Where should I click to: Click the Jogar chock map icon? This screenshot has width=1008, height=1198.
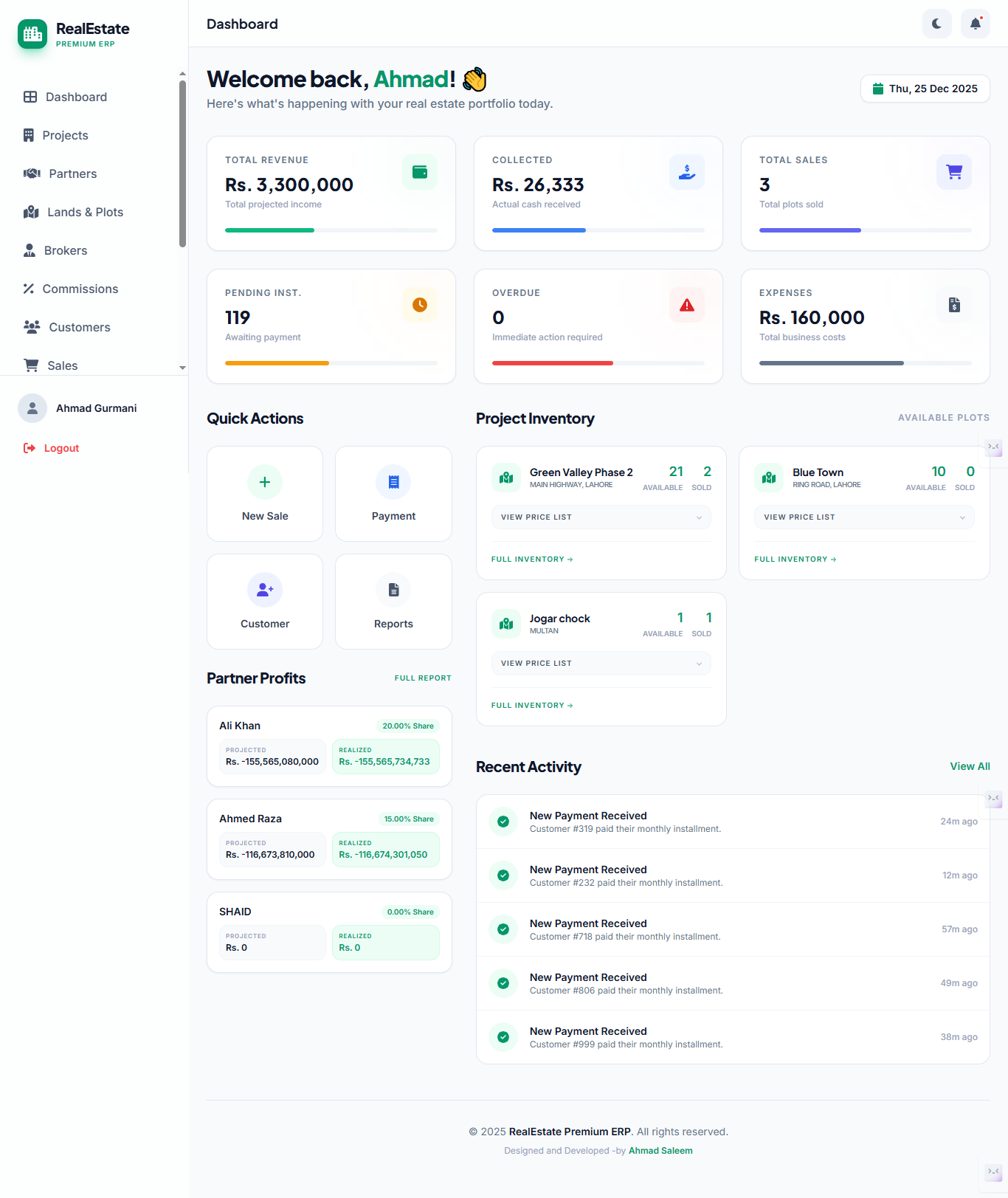tap(506, 624)
